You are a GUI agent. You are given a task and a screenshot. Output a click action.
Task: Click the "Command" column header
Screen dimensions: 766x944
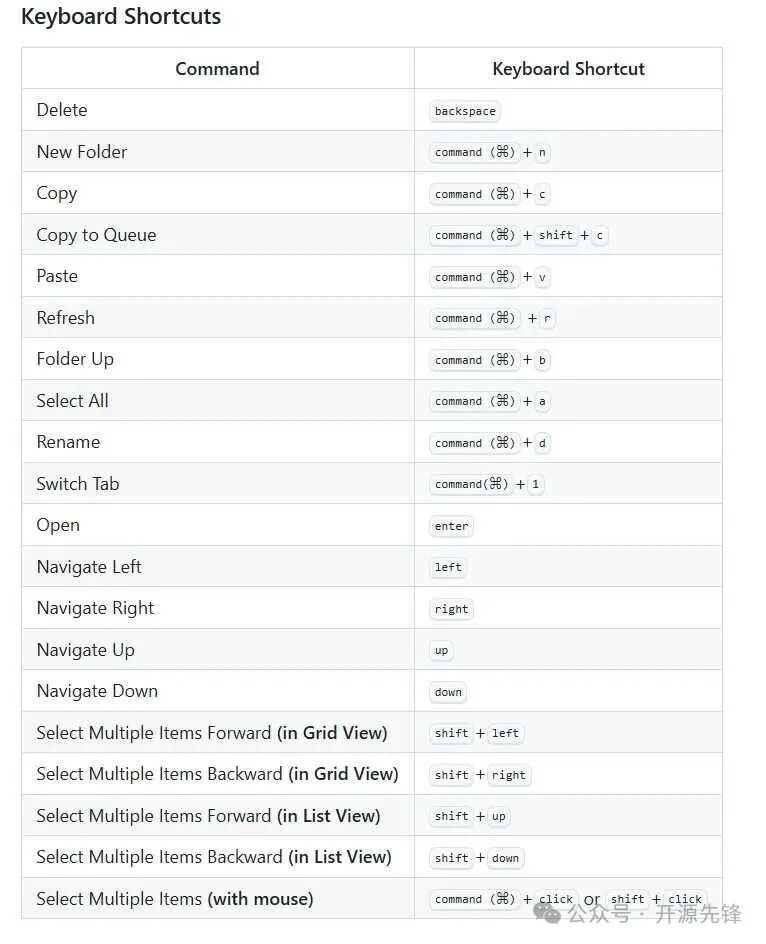point(217,69)
